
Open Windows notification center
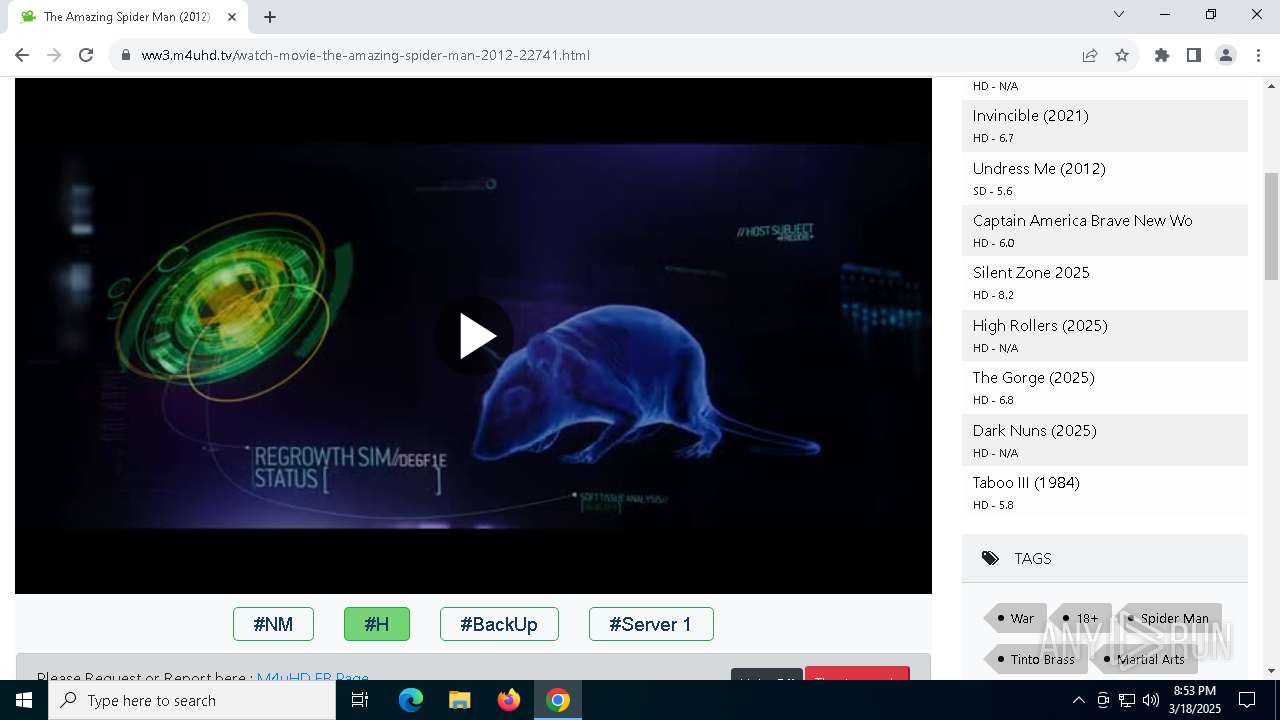coord(1248,700)
